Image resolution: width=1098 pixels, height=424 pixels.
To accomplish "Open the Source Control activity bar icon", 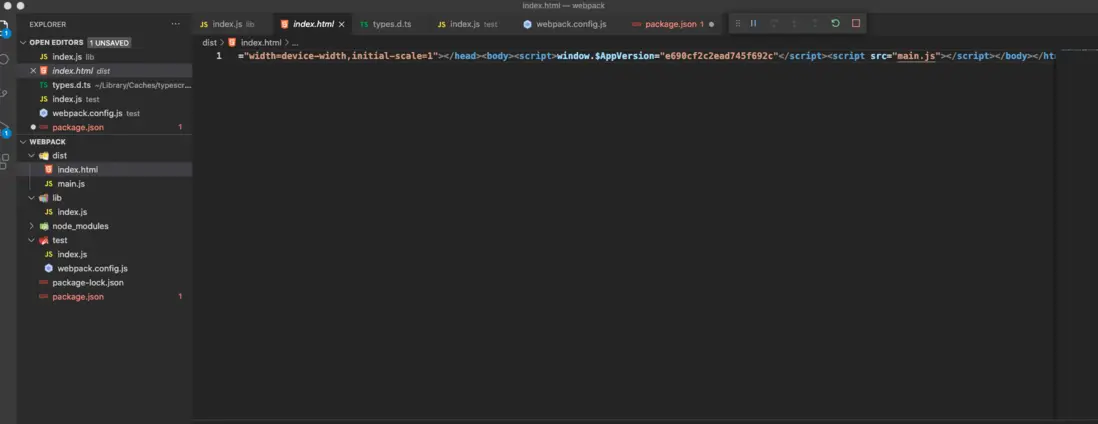I will (x=5, y=93).
